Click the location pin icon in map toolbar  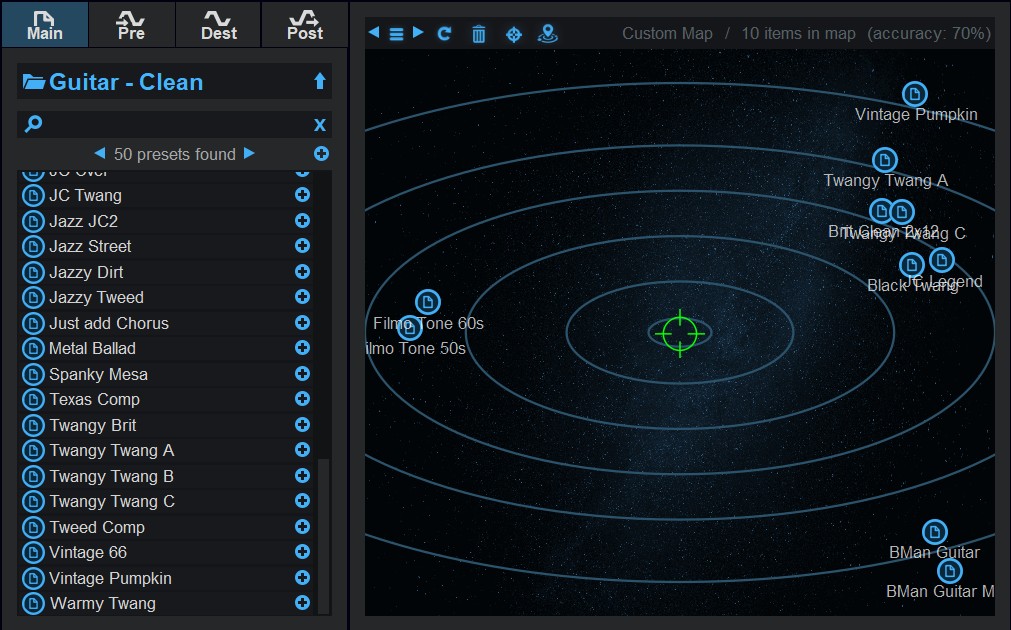(547, 34)
